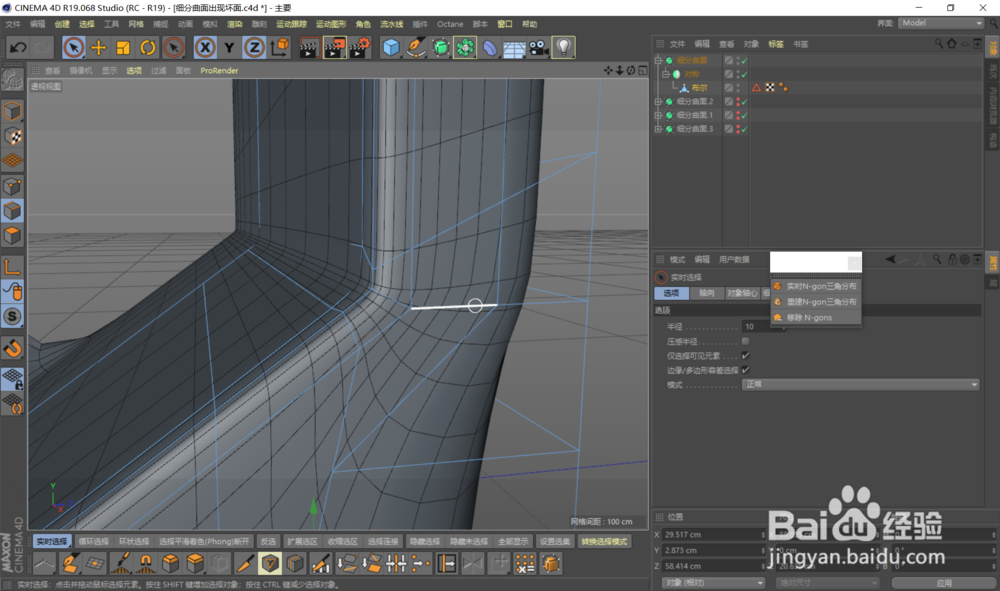
Task: Expand the 细分曲面.3 object tree
Action: click(x=658, y=129)
